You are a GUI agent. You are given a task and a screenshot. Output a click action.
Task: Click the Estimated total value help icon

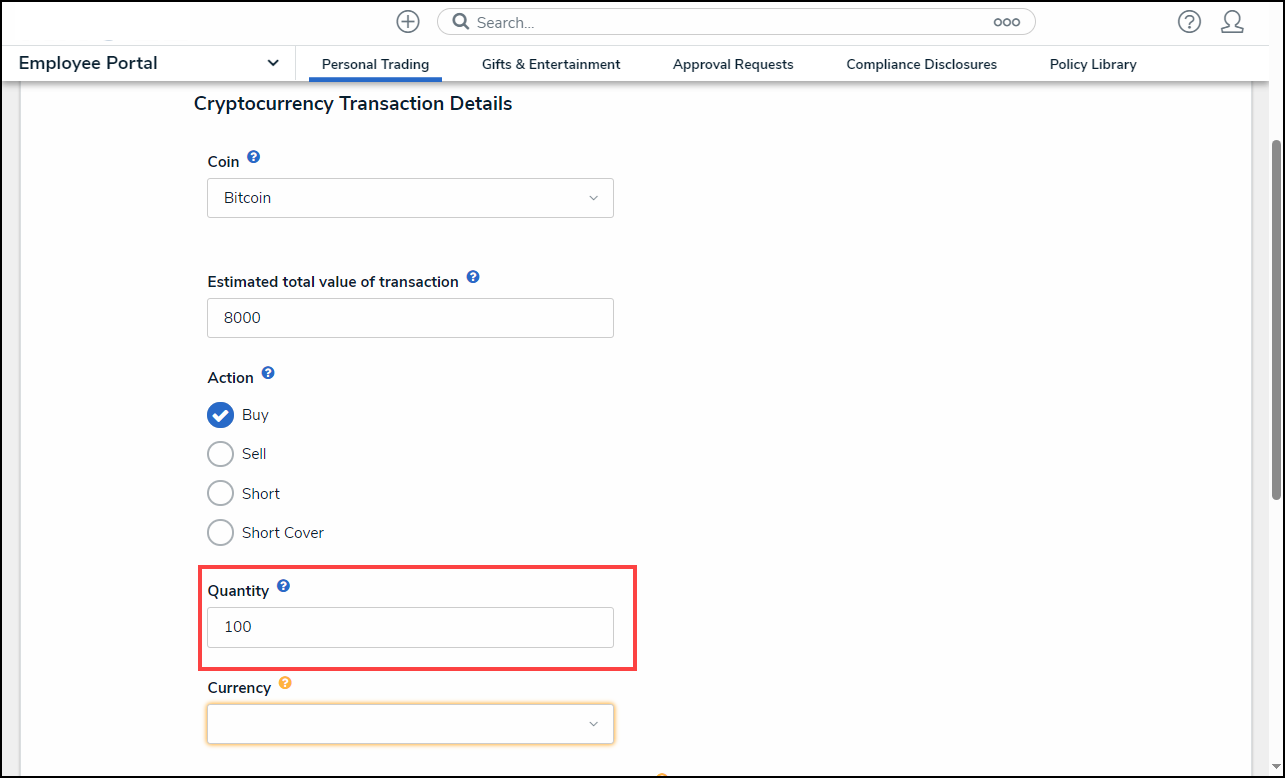coord(473,277)
